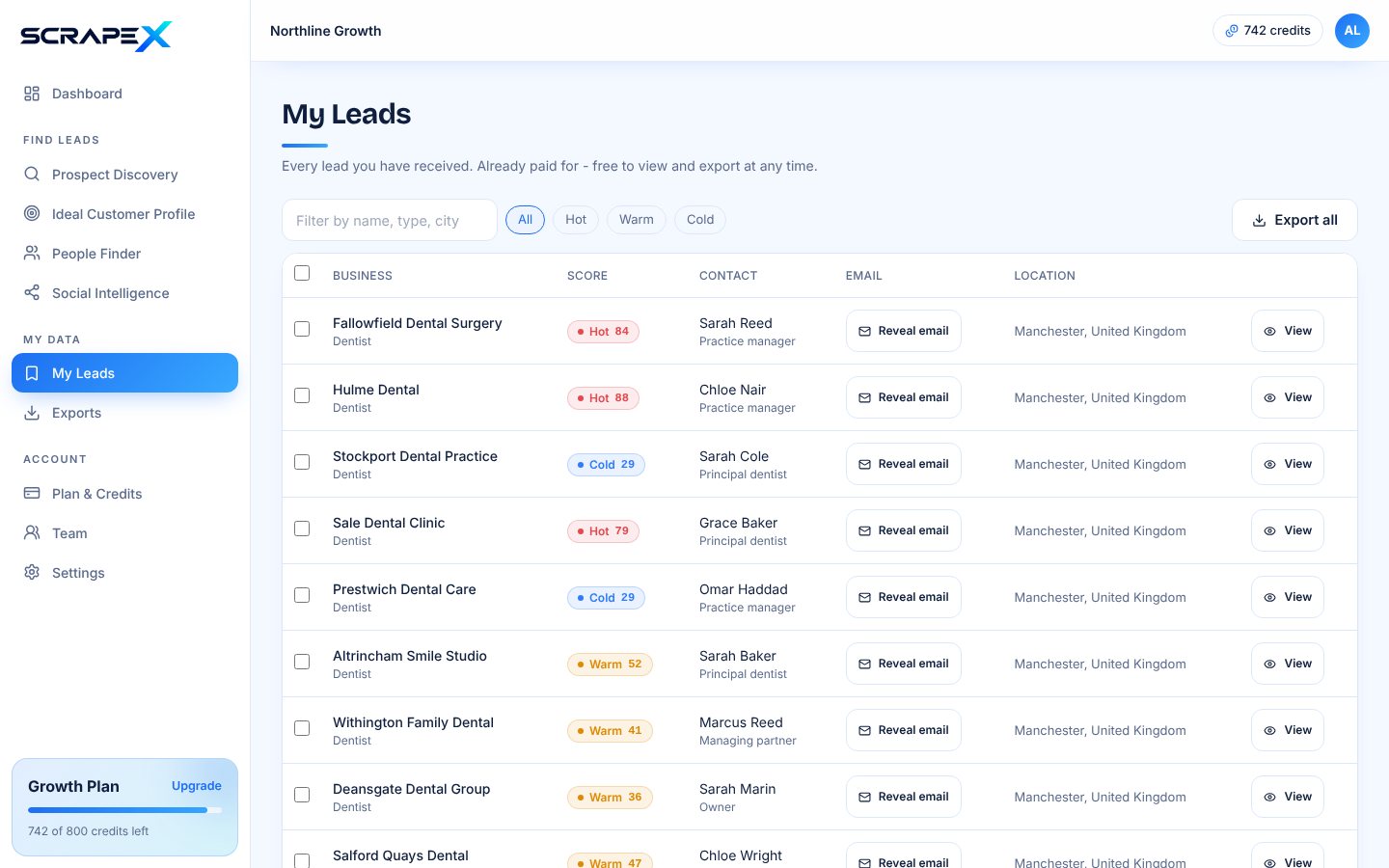This screenshot has height=868, width=1389.
Task: Click the Cold 29 badge for Stockport
Action: pos(606,465)
